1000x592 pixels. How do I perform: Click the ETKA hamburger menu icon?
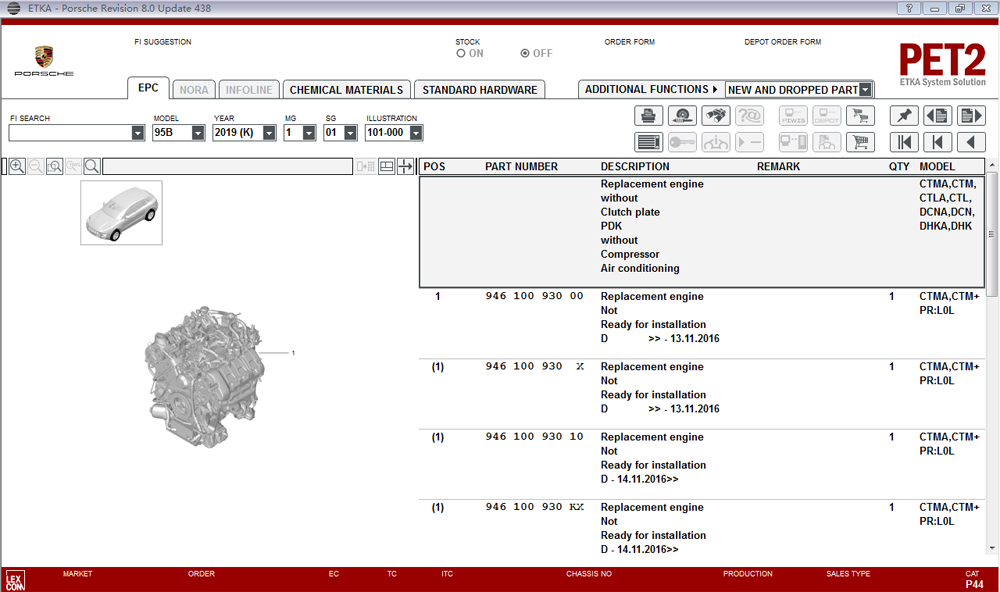click(x=13, y=8)
